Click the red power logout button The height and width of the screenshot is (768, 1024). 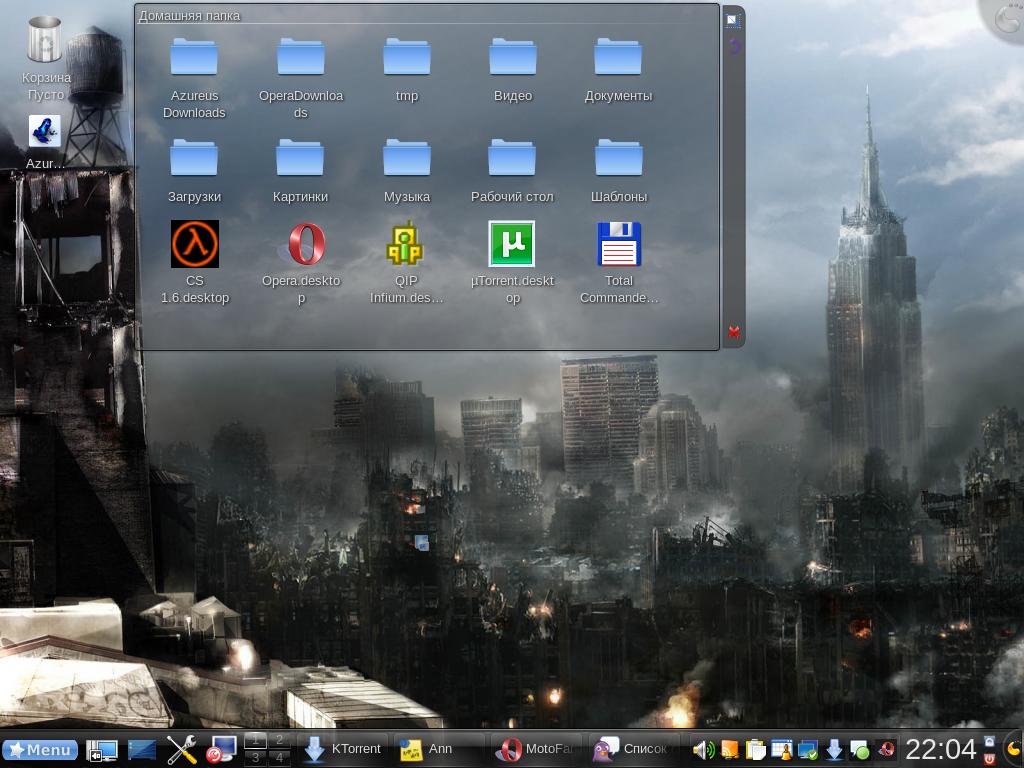[x=990, y=758]
